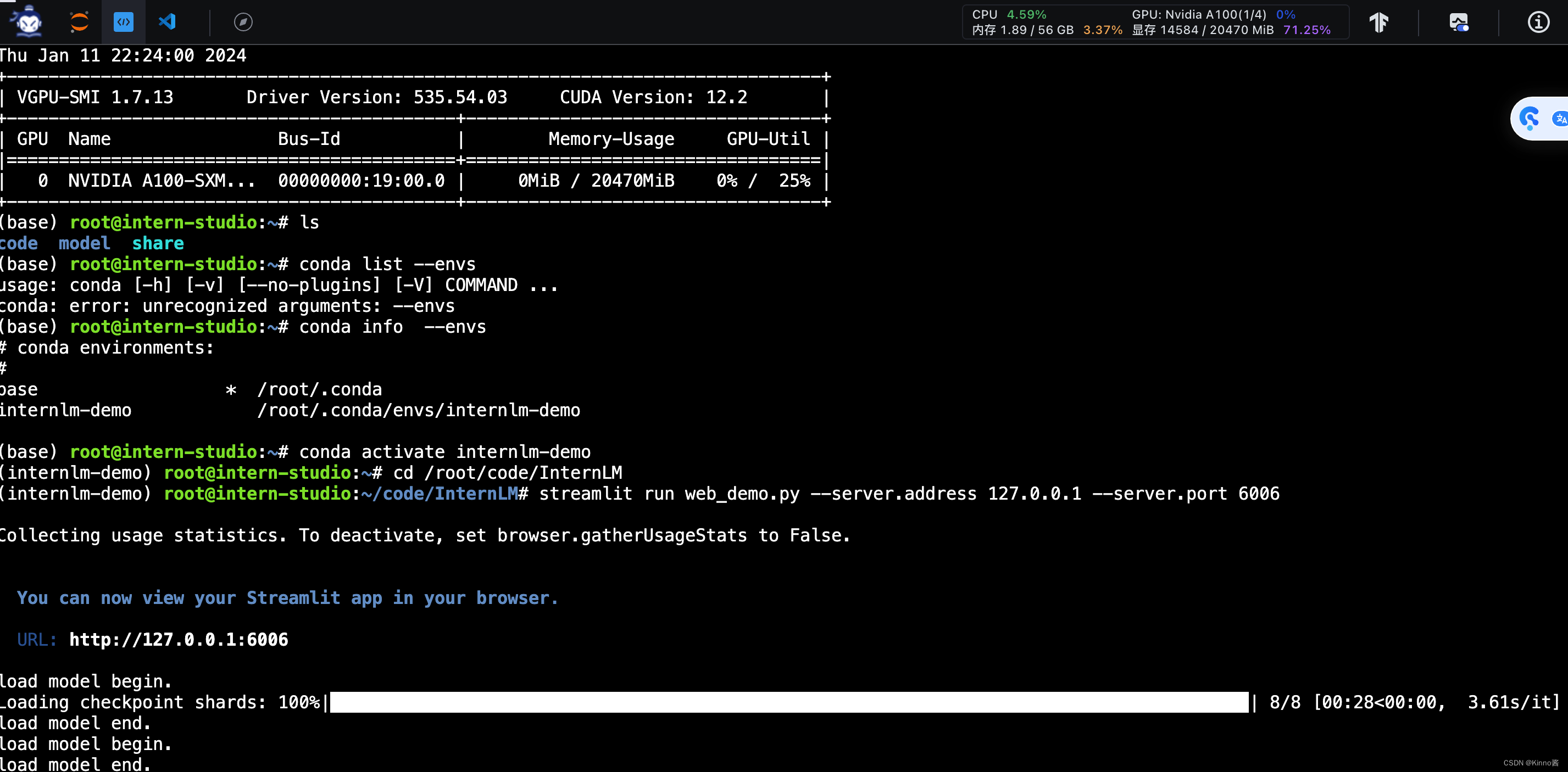This screenshot has height=772, width=1568.
Task: Click the 'Bus-Id' column header
Action: click(309, 139)
